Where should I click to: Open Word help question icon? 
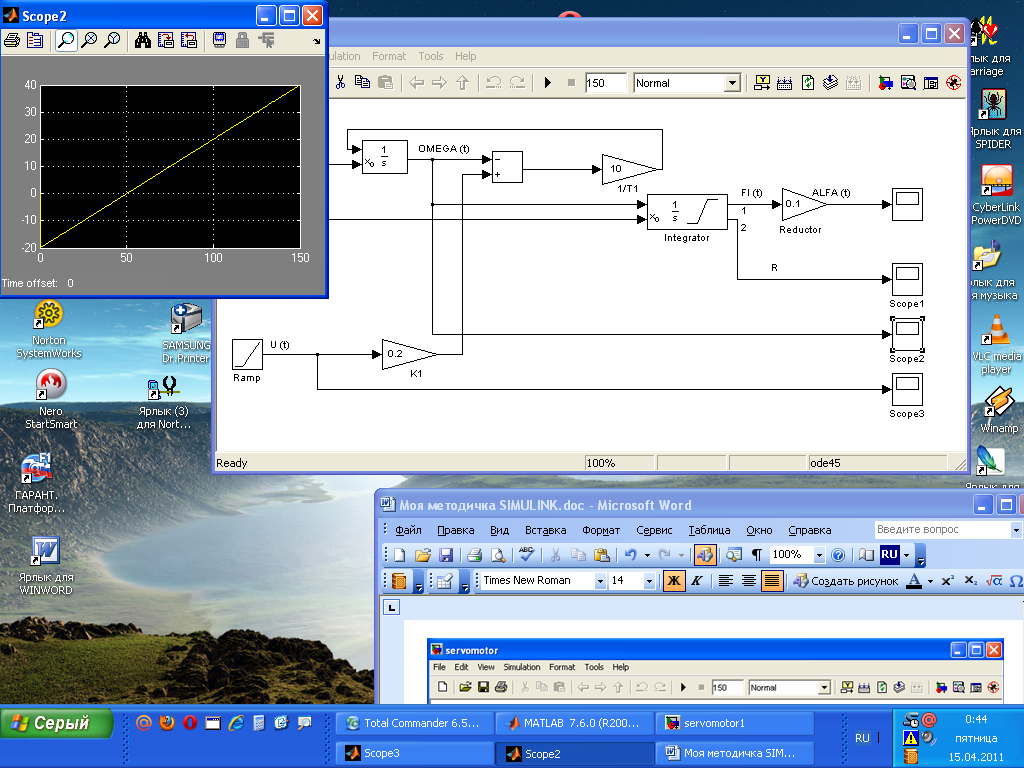(839, 555)
